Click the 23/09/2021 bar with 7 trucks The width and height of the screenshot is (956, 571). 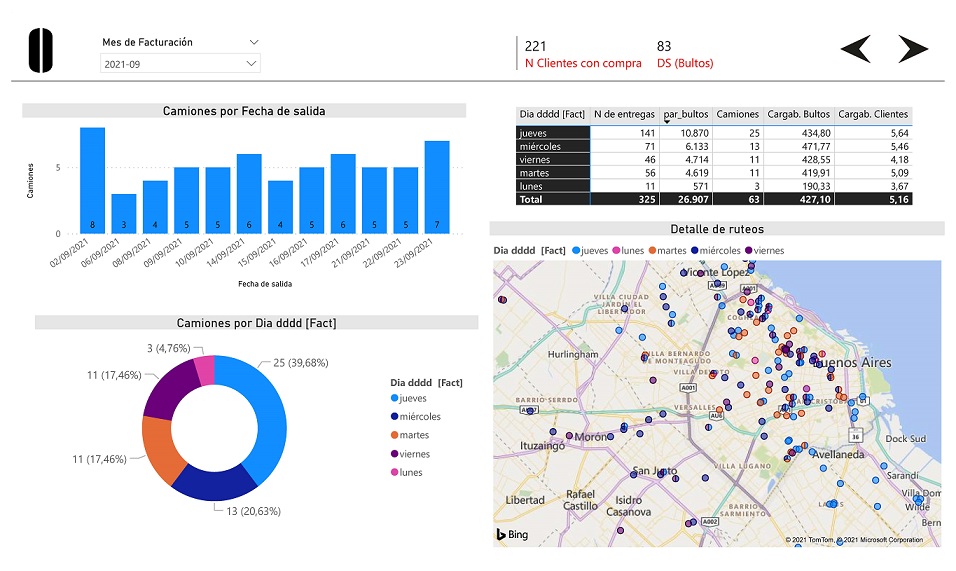437,187
